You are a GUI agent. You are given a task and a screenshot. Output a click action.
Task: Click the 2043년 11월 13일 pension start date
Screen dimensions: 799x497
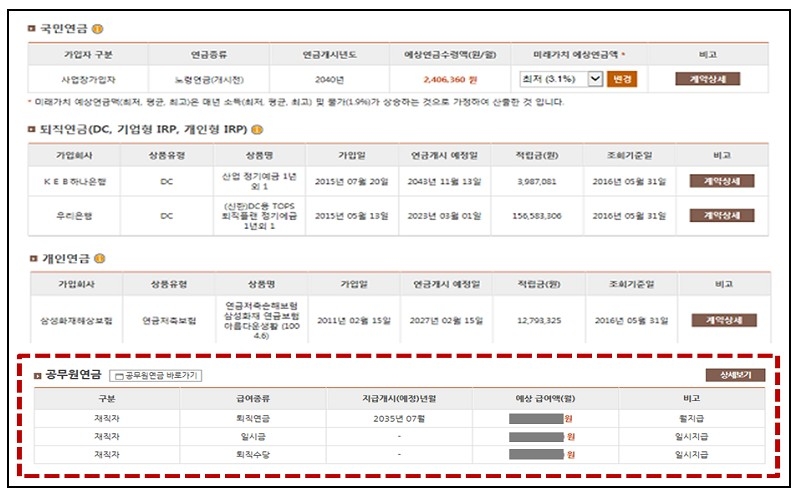pos(444,181)
